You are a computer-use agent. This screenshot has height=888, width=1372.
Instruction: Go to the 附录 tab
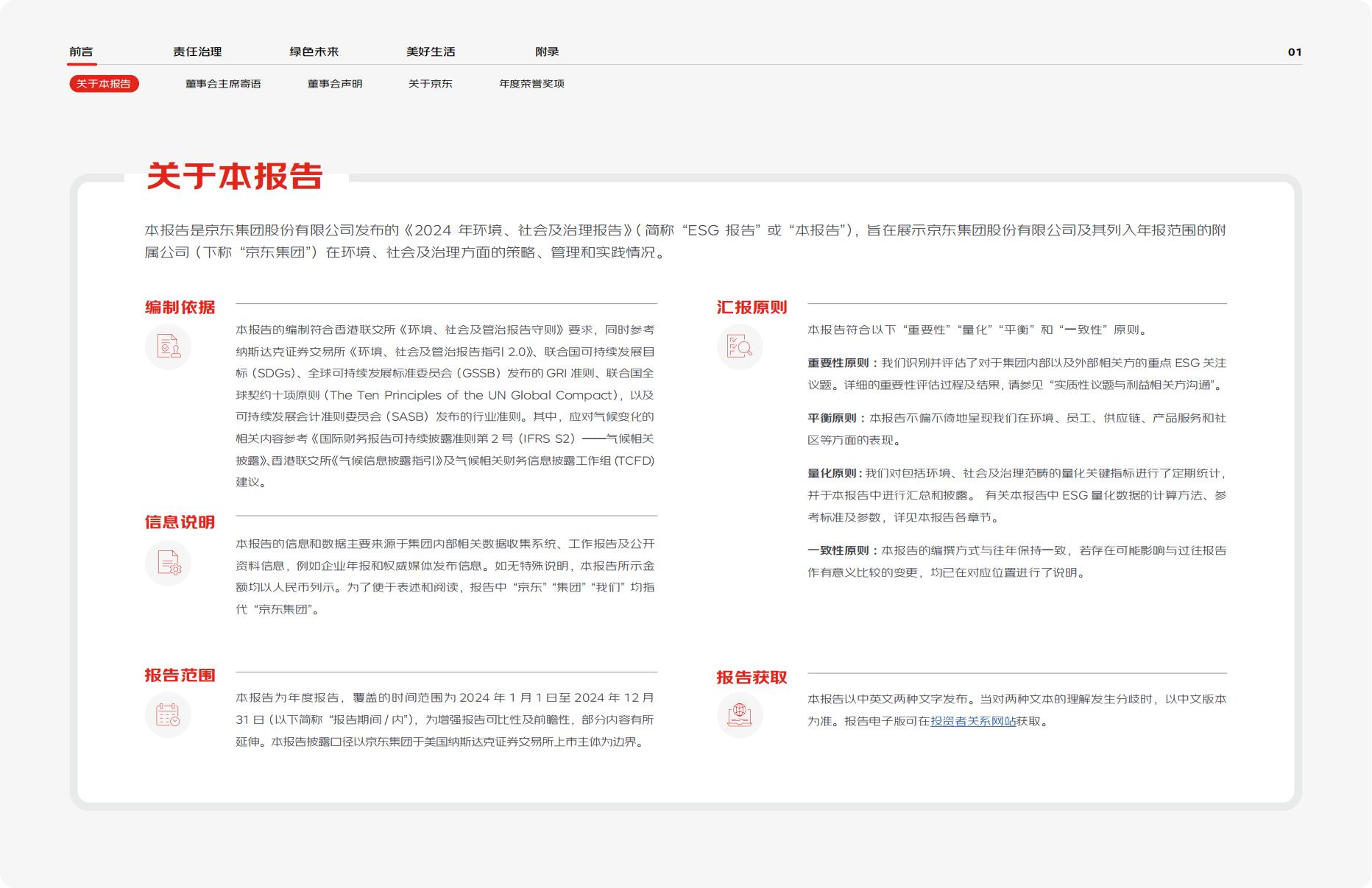pyautogui.click(x=547, y=51)
